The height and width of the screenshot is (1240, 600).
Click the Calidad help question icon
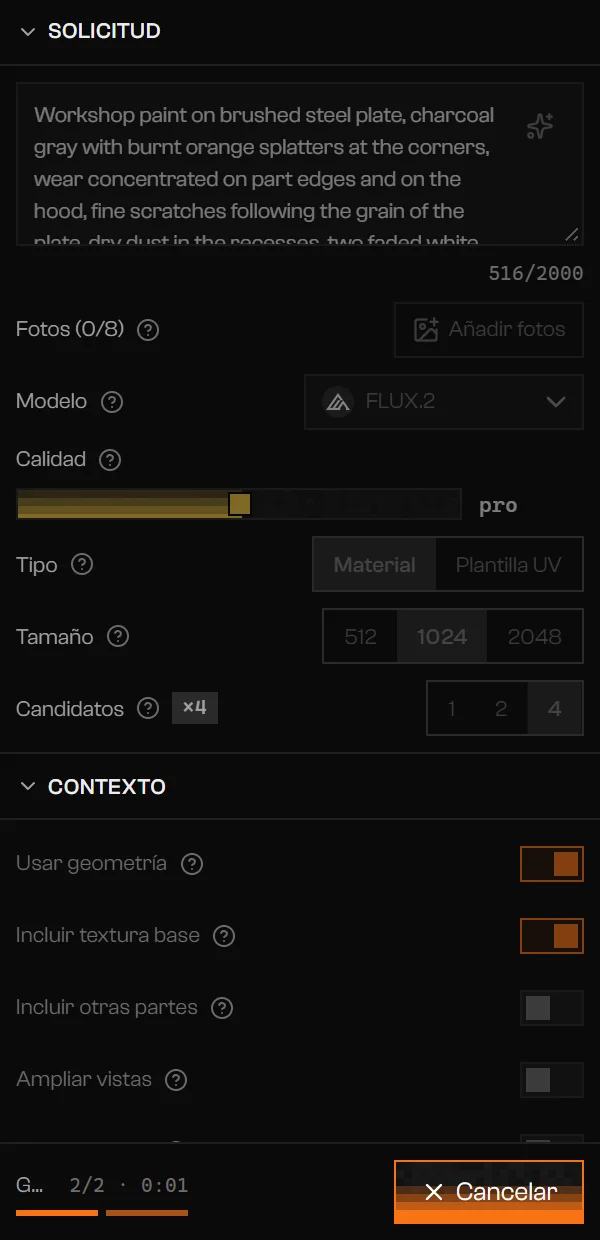point(111,459)
